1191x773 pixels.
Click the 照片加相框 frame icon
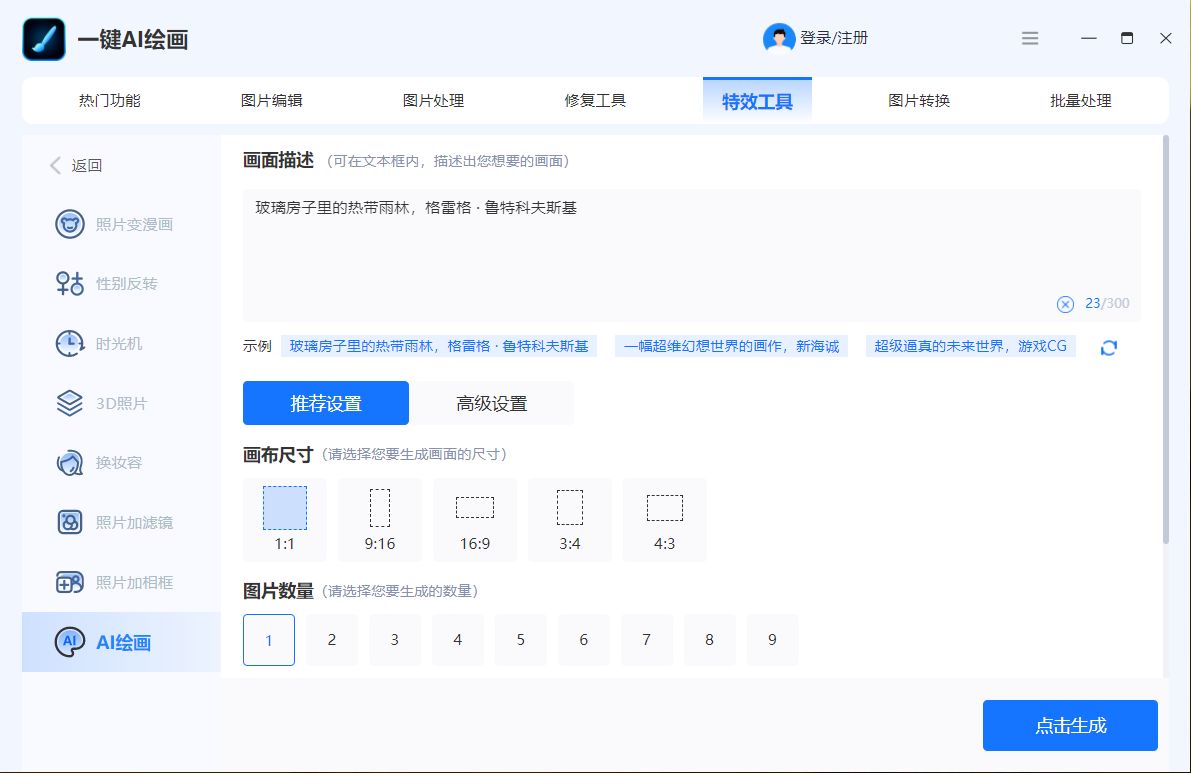(x=70, y=582)
